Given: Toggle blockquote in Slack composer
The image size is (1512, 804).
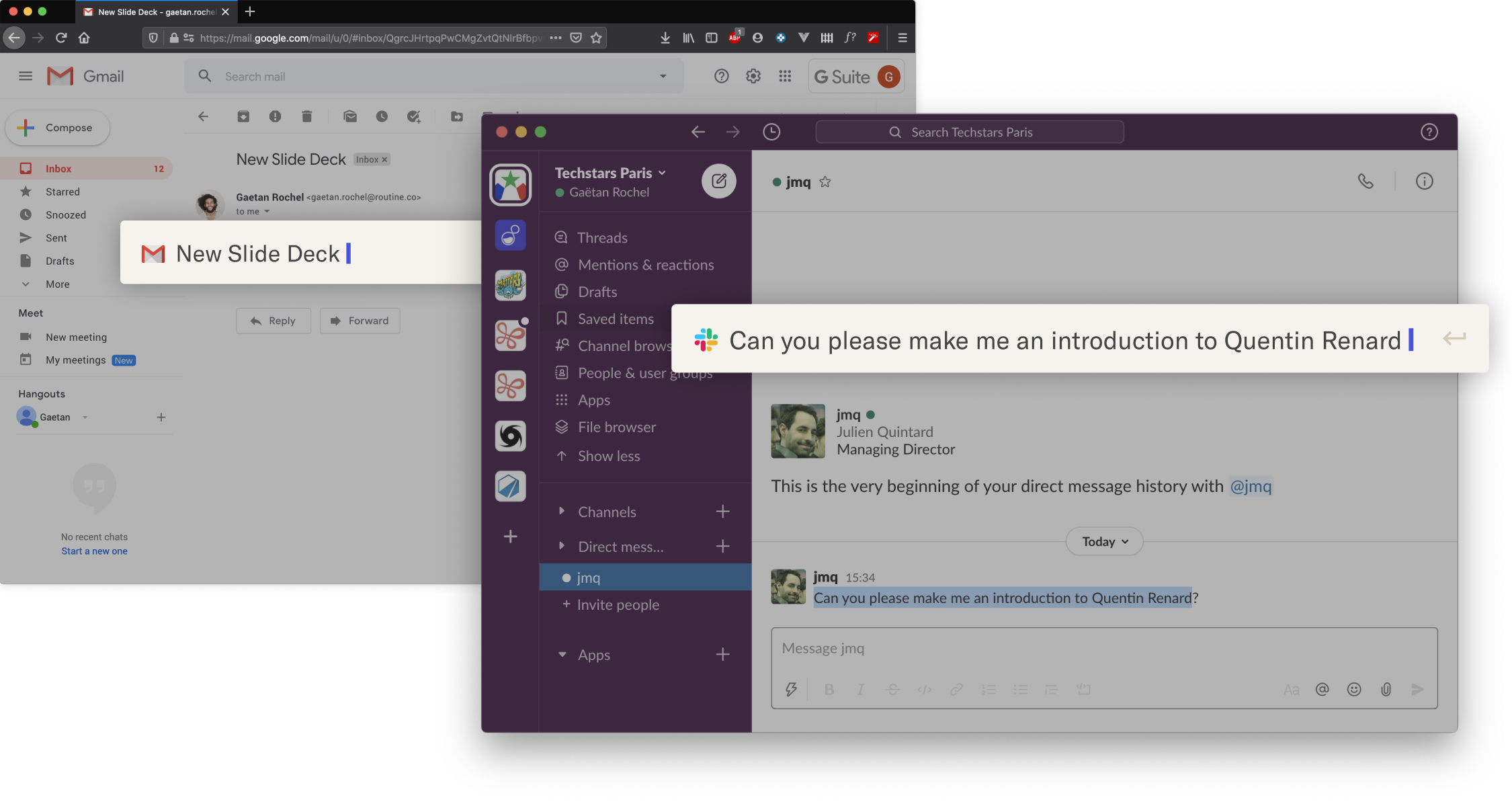Looking at the screenshot, I should (x=1052, y=689).
